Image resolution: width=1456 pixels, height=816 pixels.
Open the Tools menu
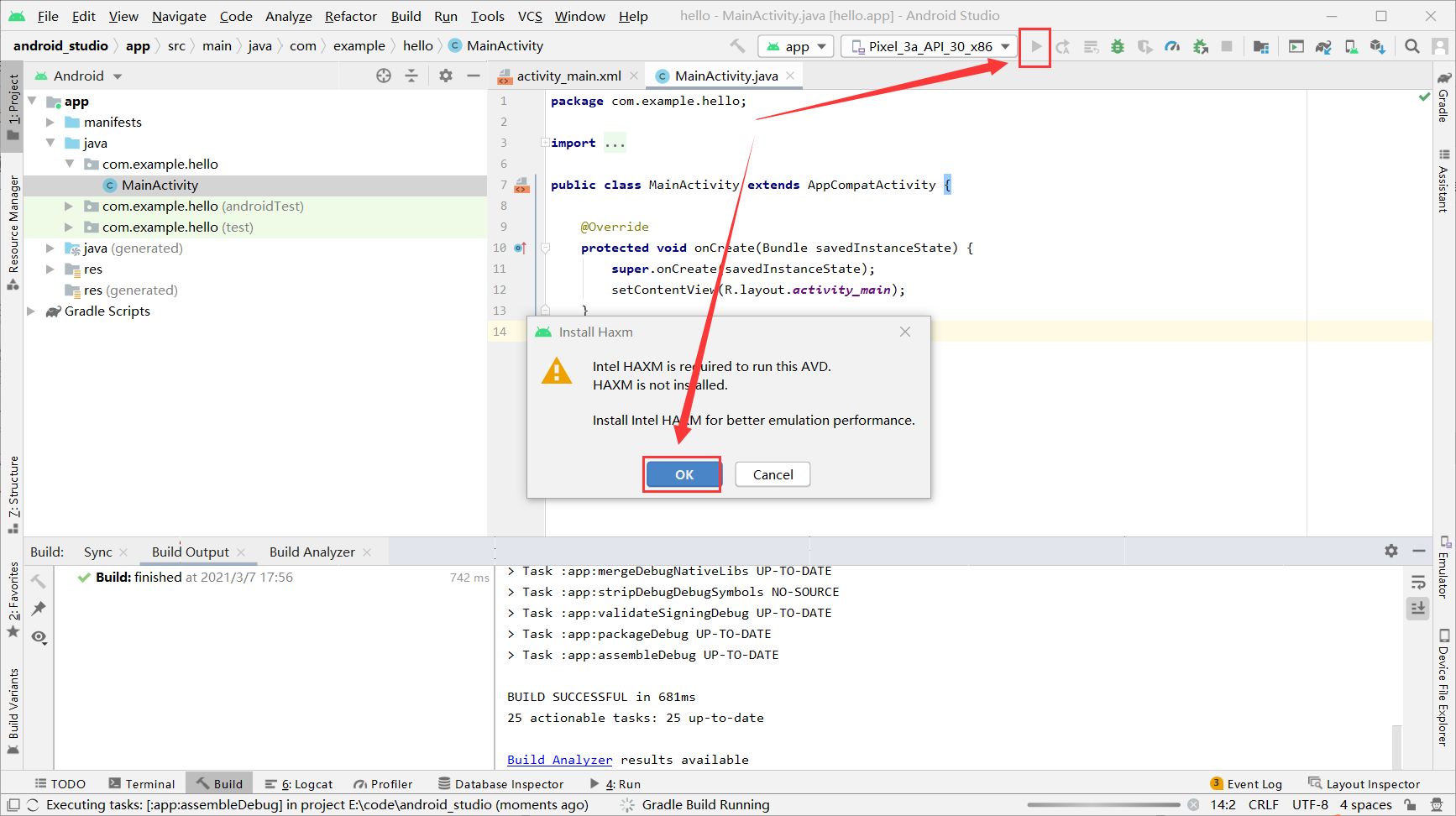pos(487,16)
